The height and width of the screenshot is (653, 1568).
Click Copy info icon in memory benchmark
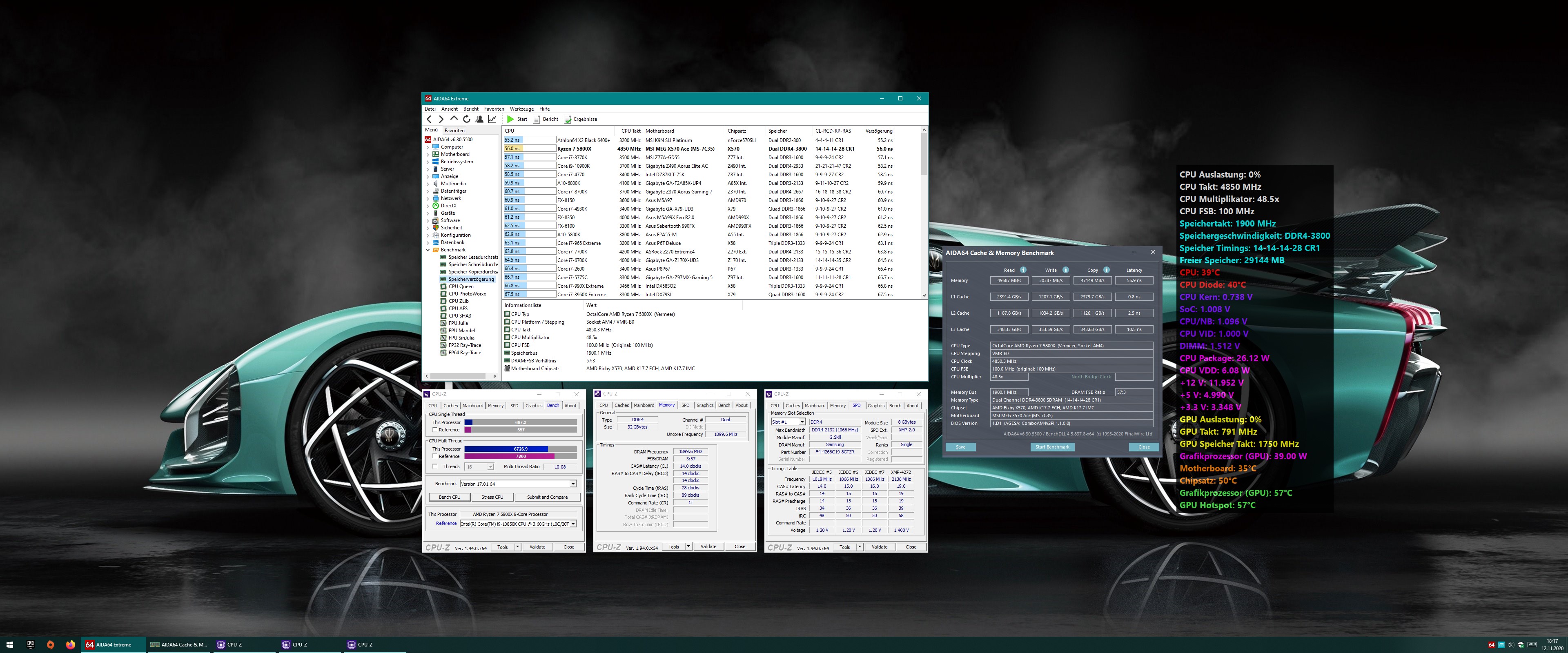pyautogui.click(x=1106, y=270)
